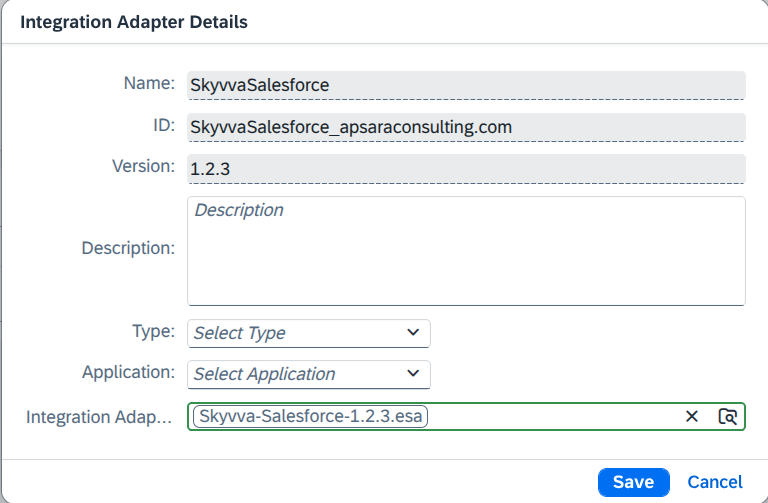Click the Description: field label

[128, 248]
